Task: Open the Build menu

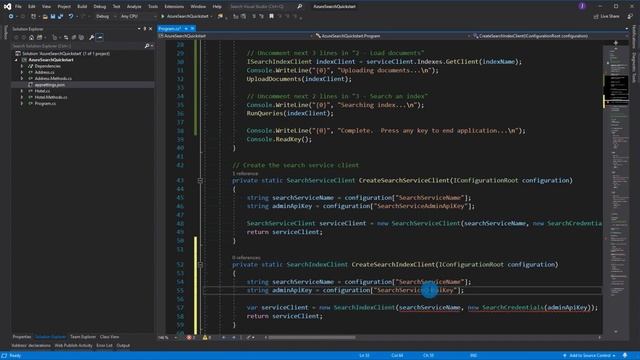Action: tap(82, 7)
